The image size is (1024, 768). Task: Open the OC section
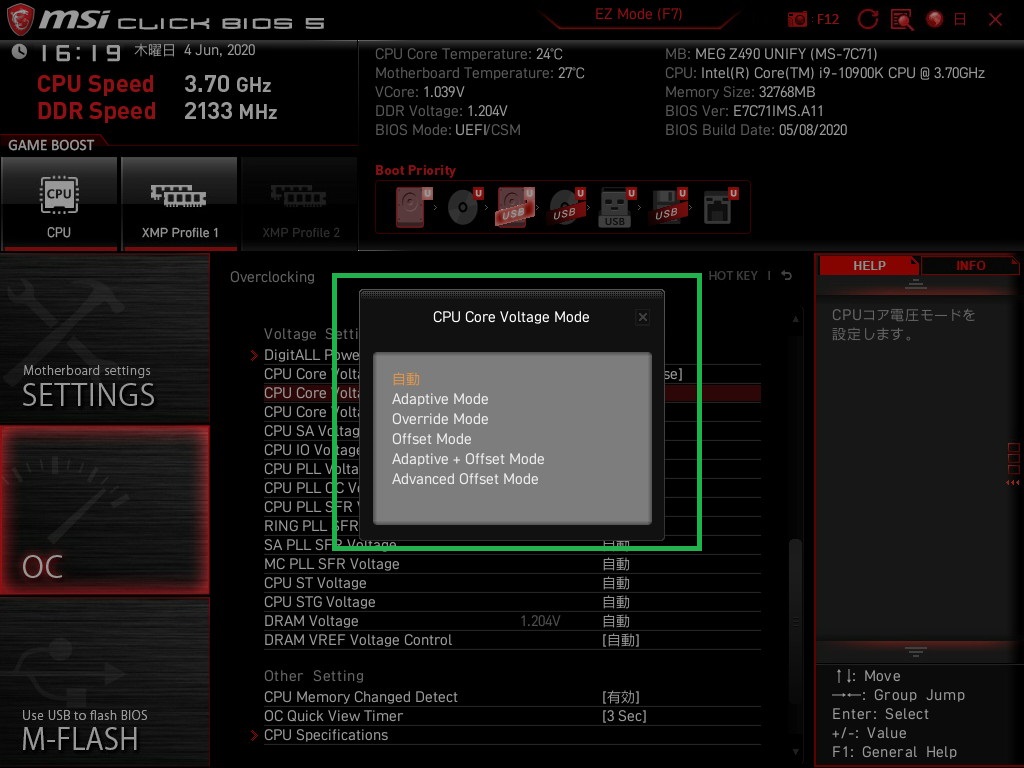104,510
